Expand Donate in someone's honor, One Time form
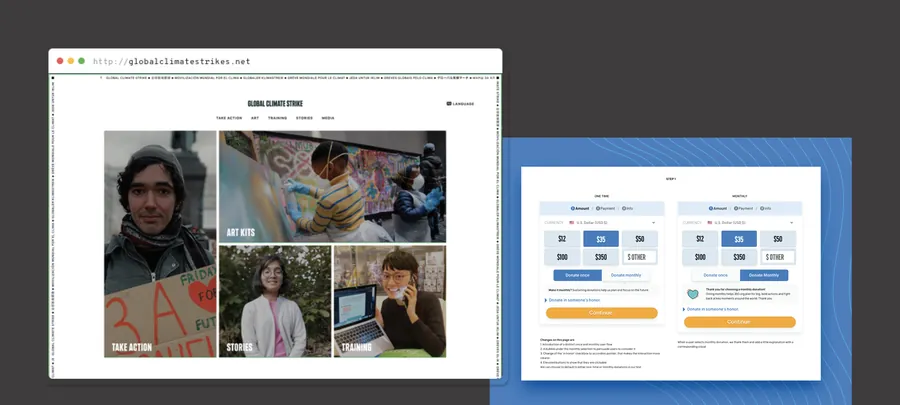This screenshot has height=405, width=900. point(572,300)
